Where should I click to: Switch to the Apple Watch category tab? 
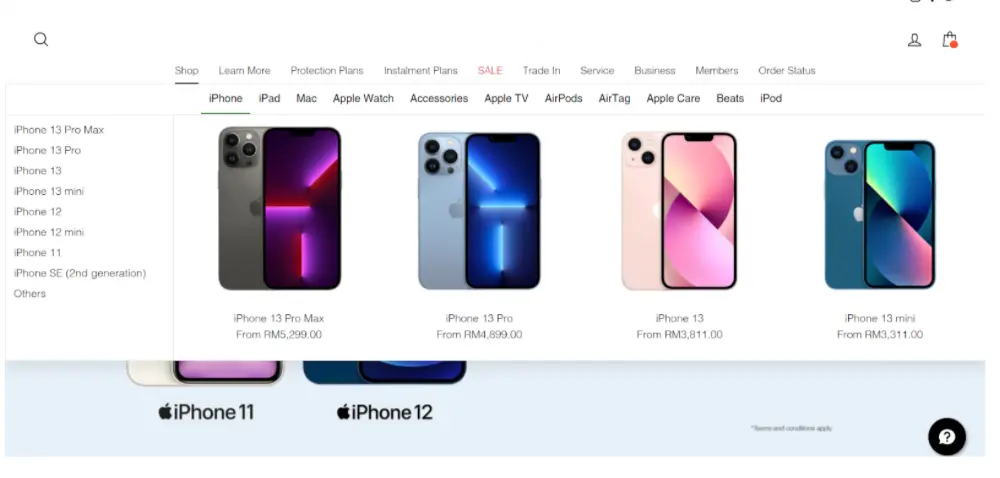363,98
